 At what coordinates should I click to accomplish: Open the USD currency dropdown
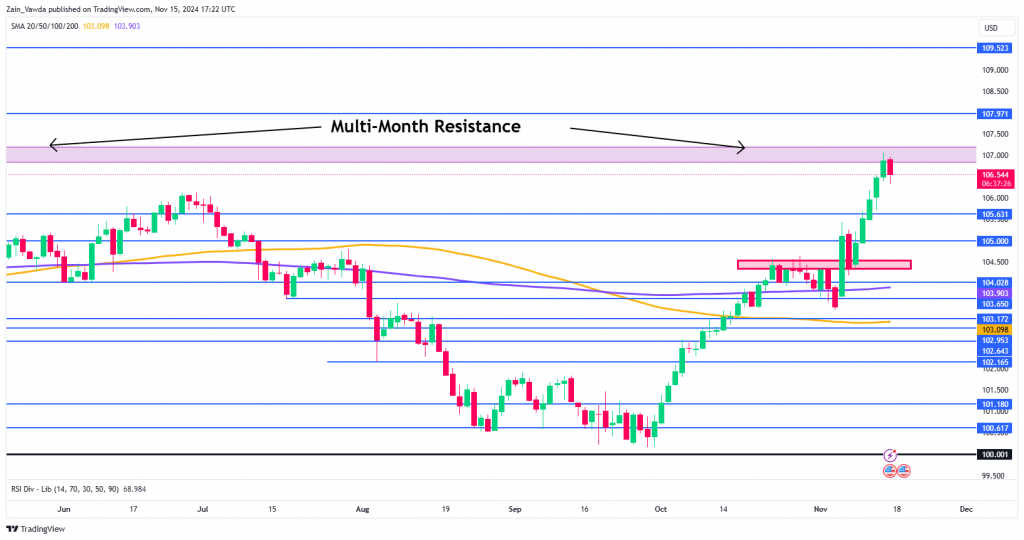pyautogui.click(x=991, y=28)
